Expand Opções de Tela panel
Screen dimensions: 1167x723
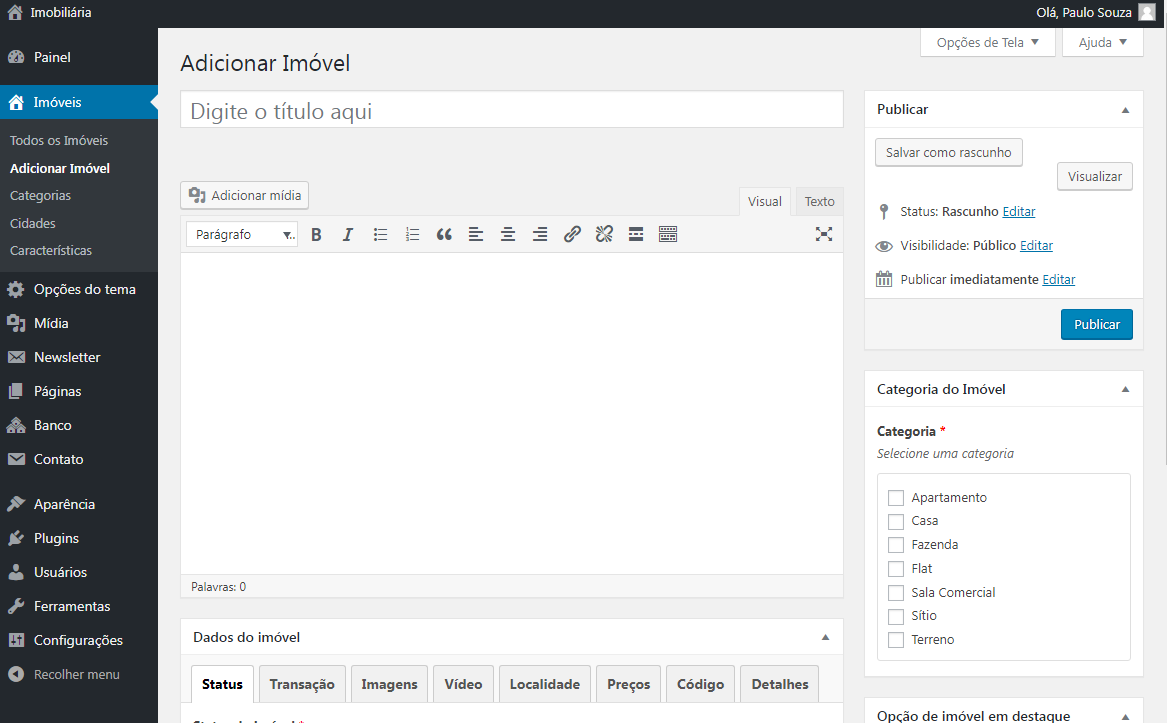988,42
